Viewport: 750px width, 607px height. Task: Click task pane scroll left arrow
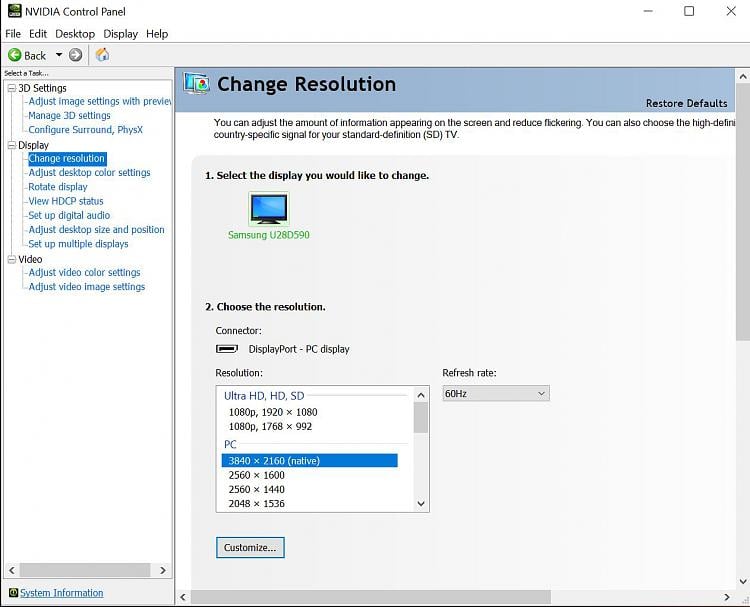[x=12, y=570]
